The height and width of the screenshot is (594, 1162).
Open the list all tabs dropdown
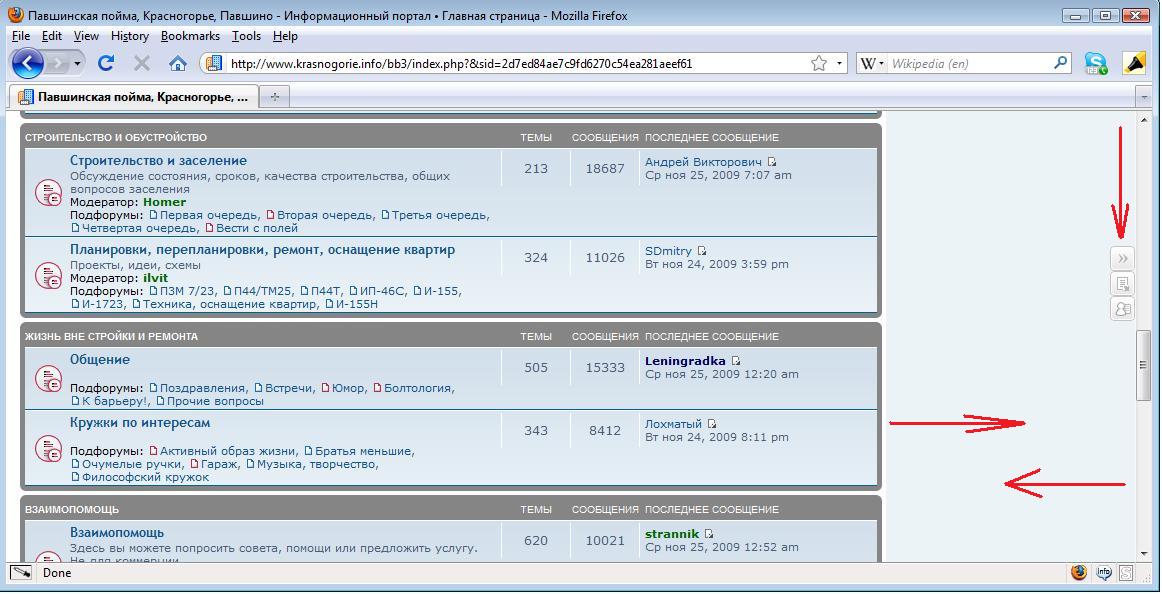(x=1144, y=97)
